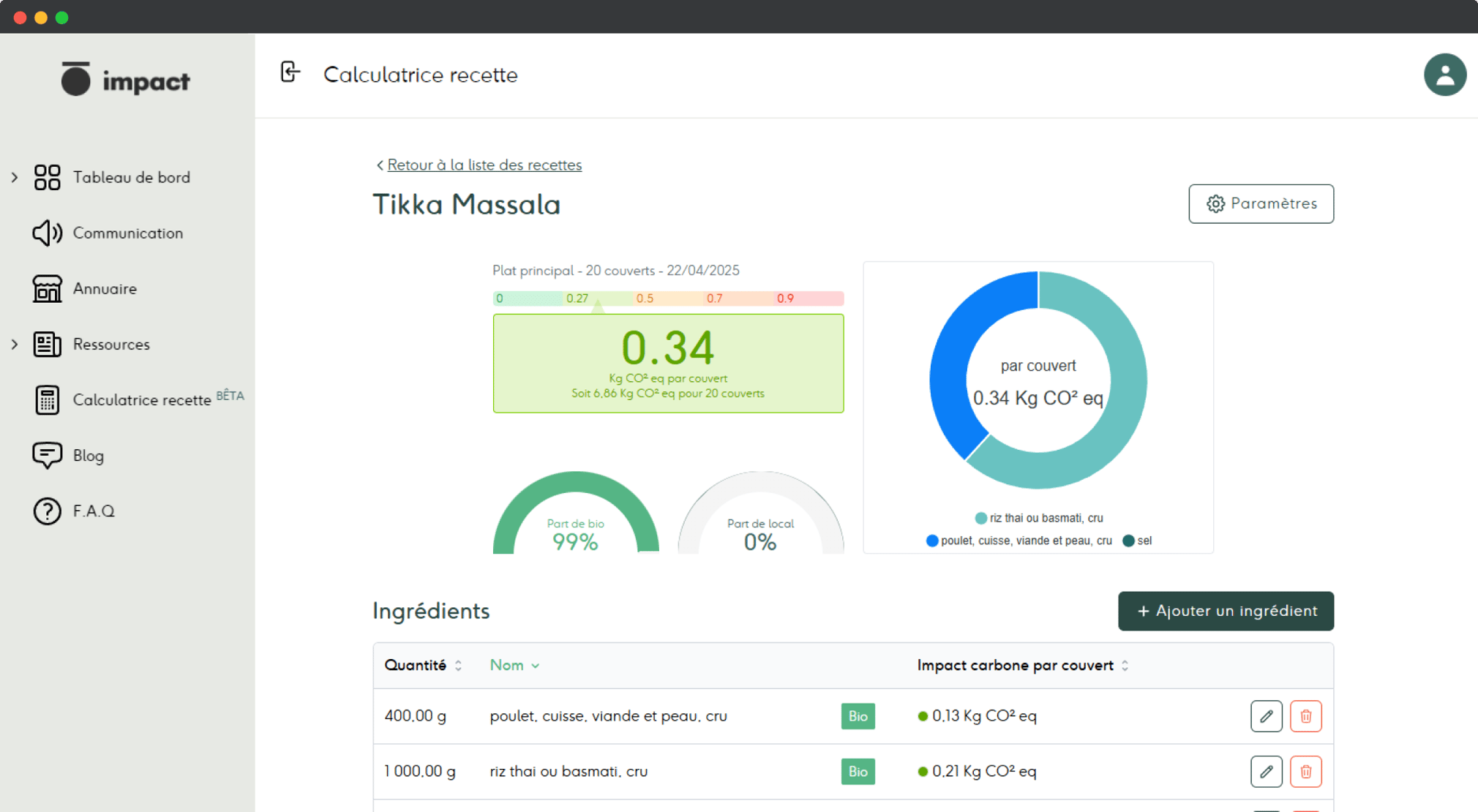Click the Annuaire store icon

(x=47, y=289)
